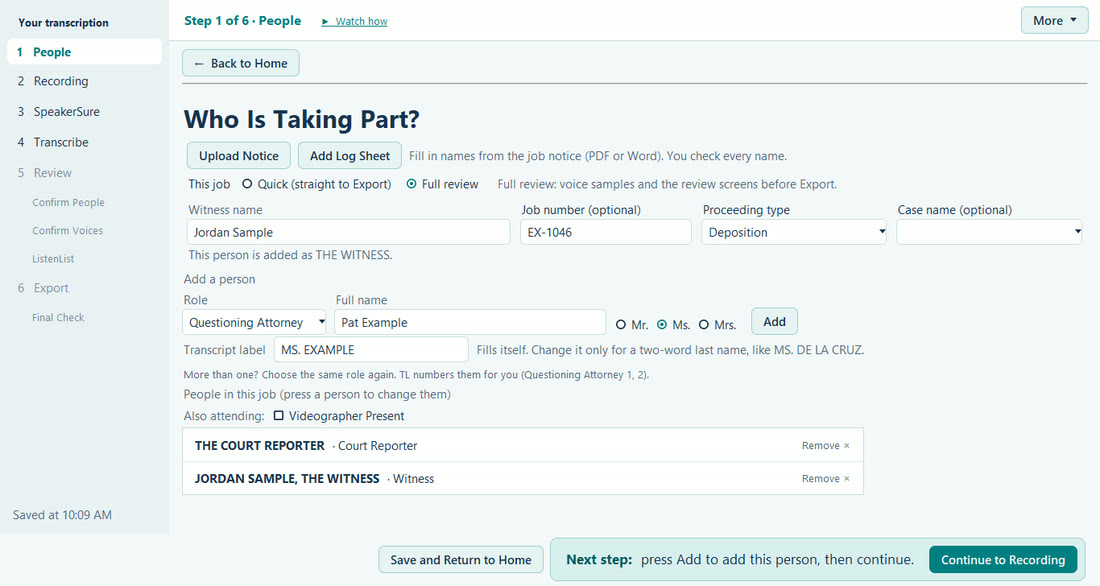Screen dimensions: 1100x586
Task: Open Confirm Voices sub-step
Action: [67, 230]
